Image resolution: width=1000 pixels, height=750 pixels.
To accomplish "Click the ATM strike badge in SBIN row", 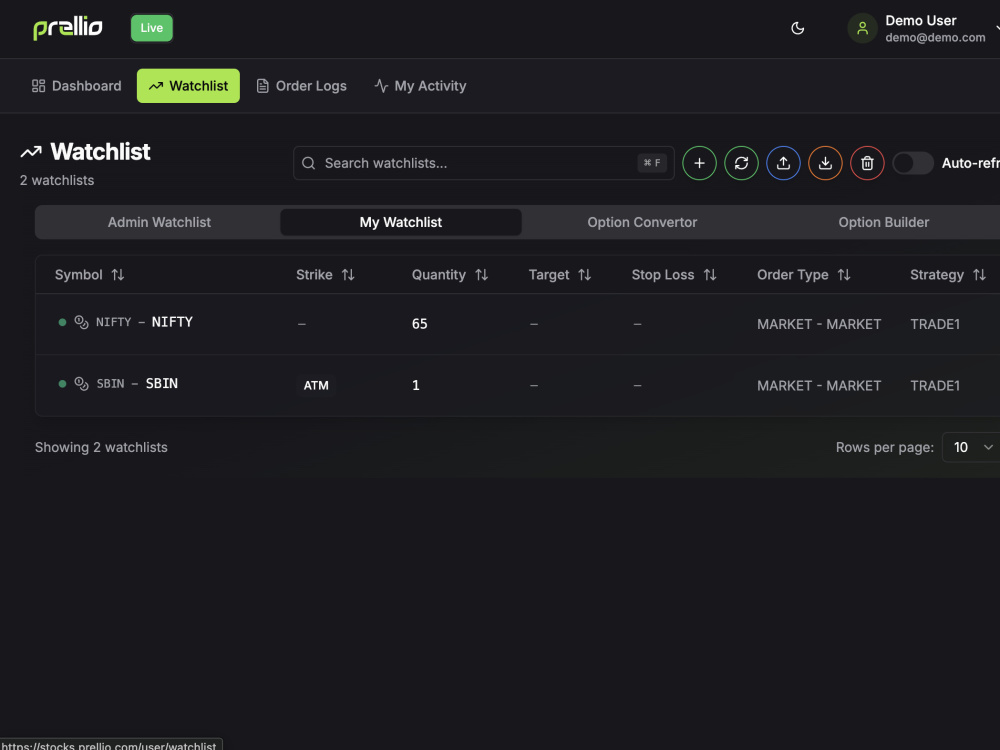I will click(x=316, y=385).
